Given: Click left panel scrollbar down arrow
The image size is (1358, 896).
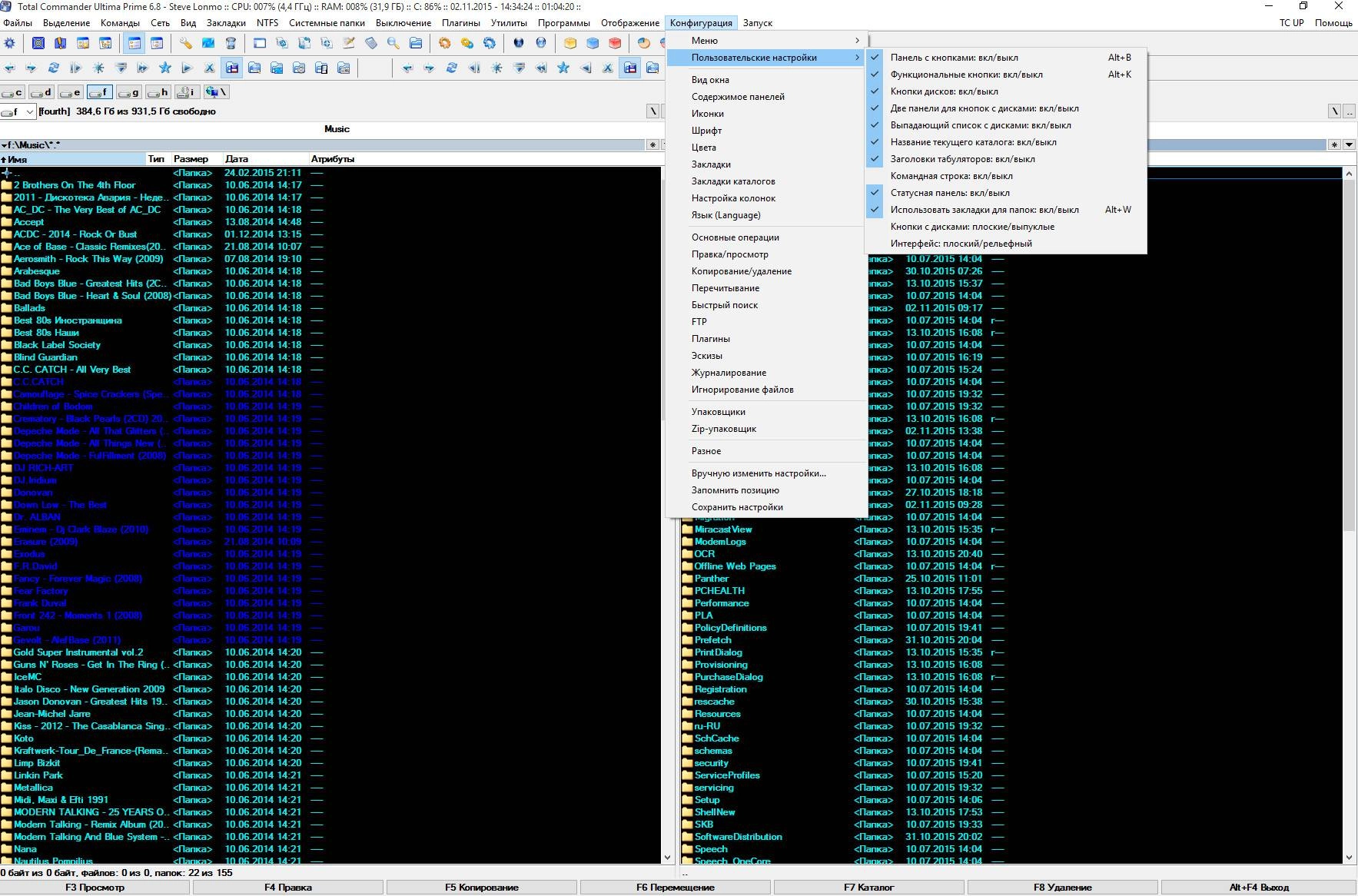Looking at the screenshot, I should pyautogui.click(x=666, y=858).
